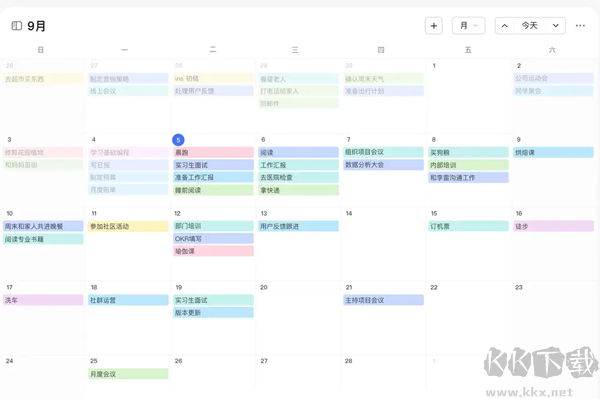Open the 晨跑 event on the 5th

[x=213, y=152]
